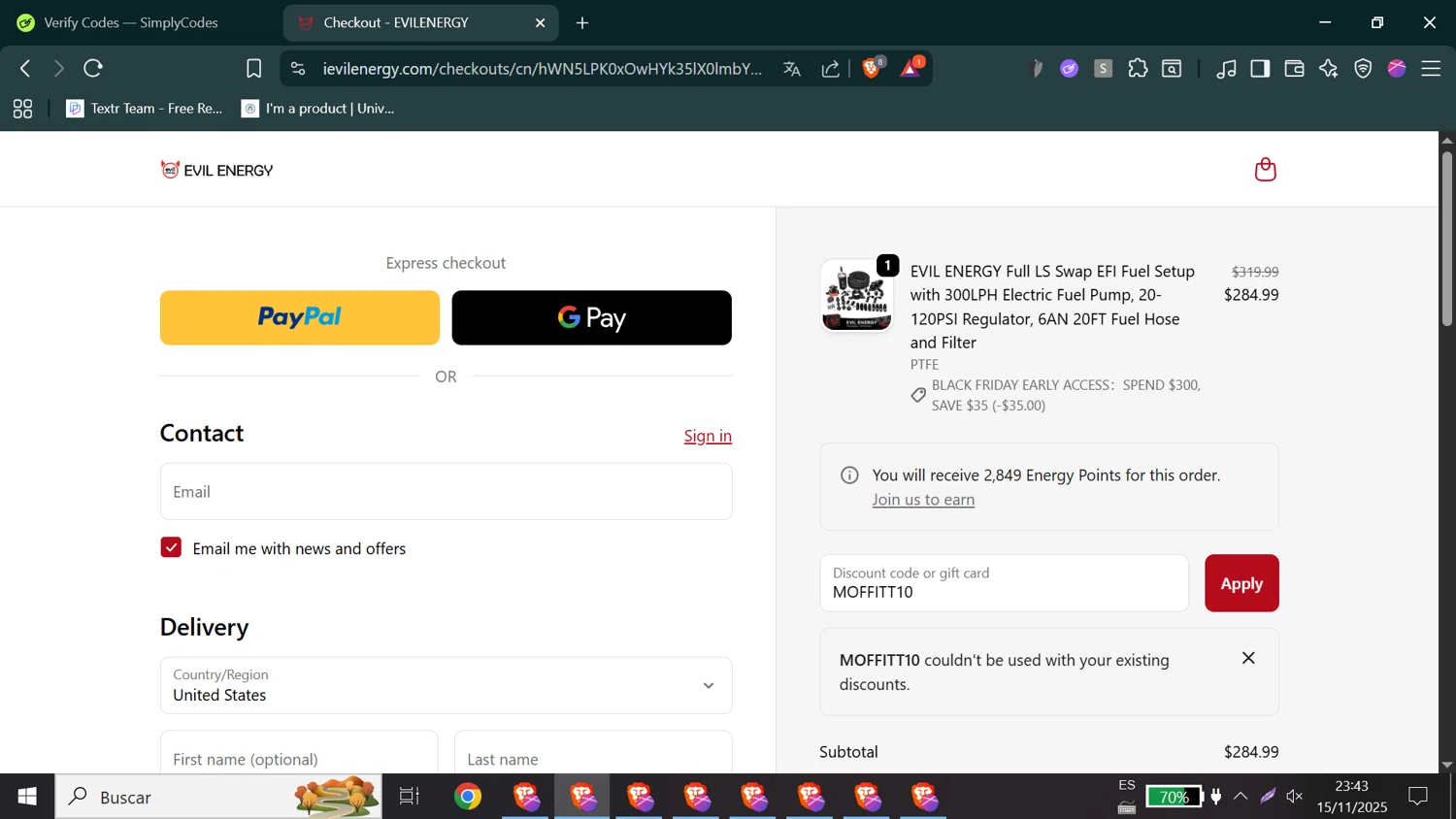Viewport: 1456px width, 819px height.
Task: Open Textr Team bookmark
Action: click(x=145, y=109)
